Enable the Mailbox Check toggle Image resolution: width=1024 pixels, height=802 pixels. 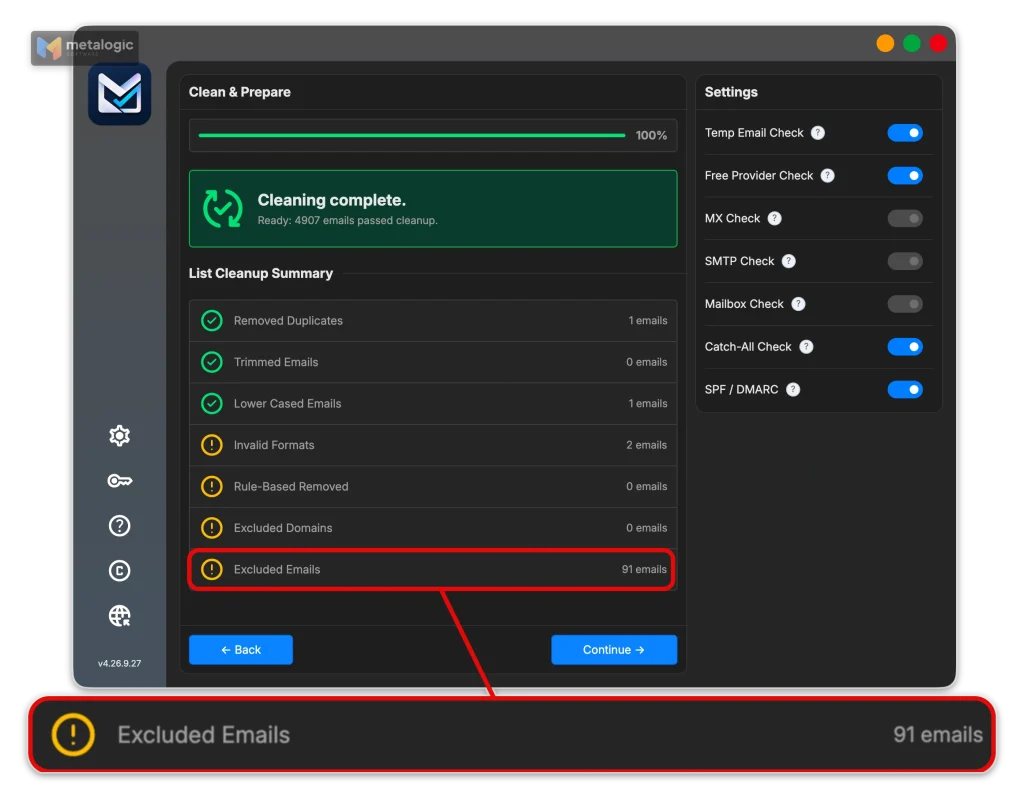click(x=905, y=304)
